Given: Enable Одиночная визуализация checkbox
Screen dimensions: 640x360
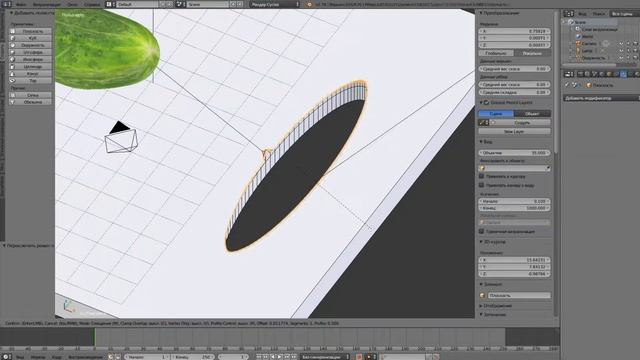Looking at the screenshot, I should point(482,231).
